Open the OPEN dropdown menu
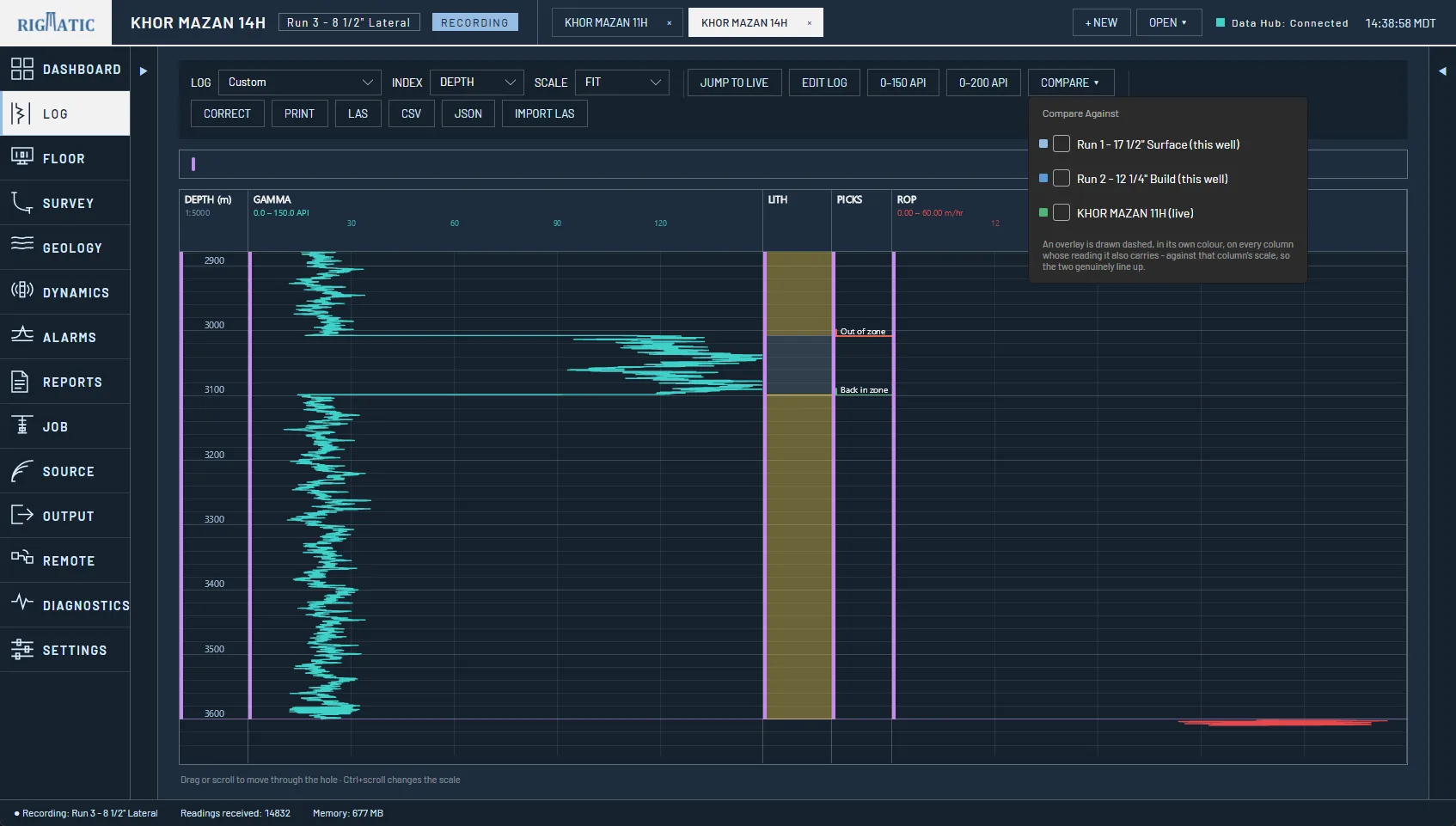Viewport: 1456px width, 826px height. click(x=1169, y=22)
